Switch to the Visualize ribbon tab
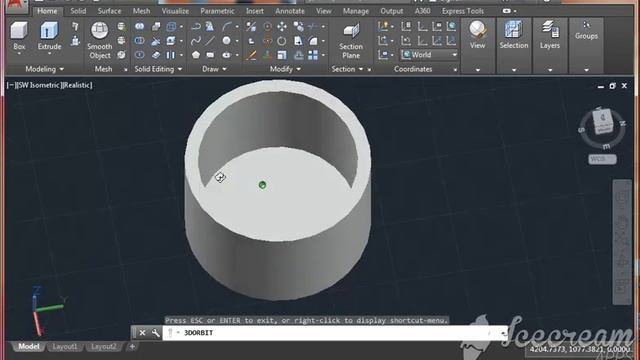The height and width of the screenshot is (360, 640). point(175,11)
